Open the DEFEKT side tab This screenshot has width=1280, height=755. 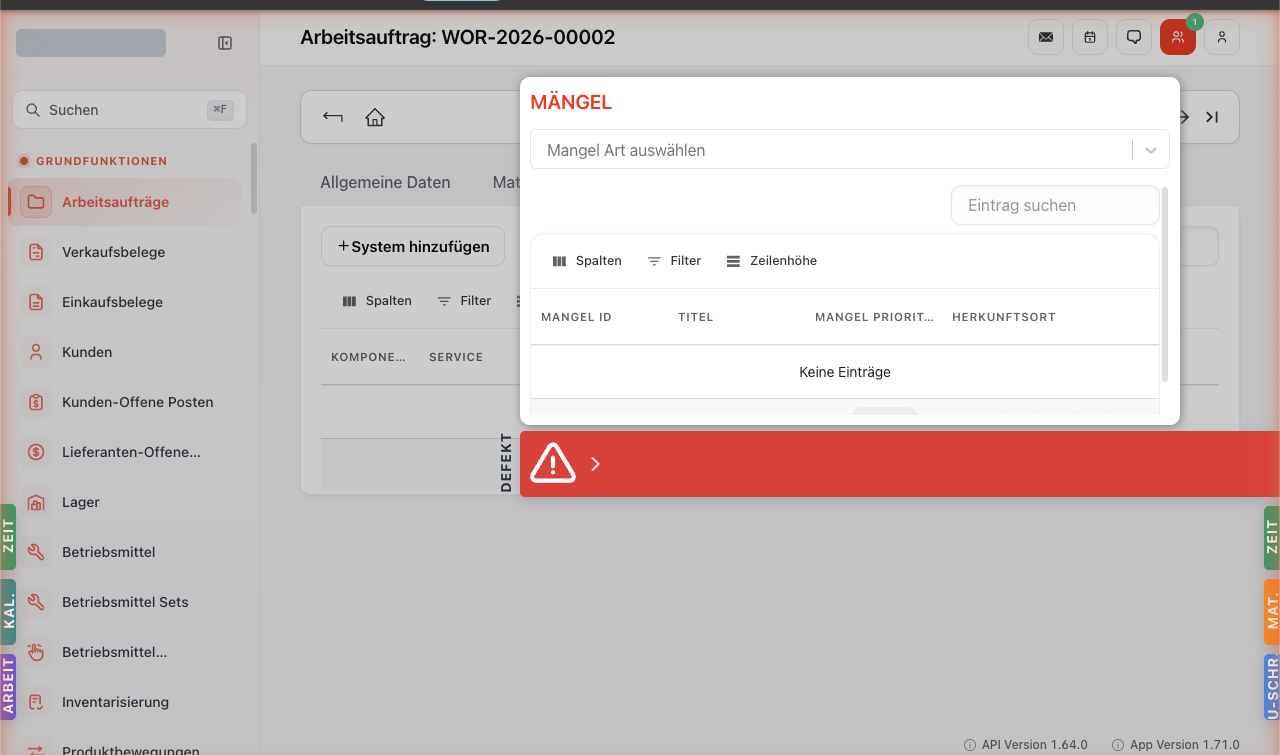[x=506, y=463]
